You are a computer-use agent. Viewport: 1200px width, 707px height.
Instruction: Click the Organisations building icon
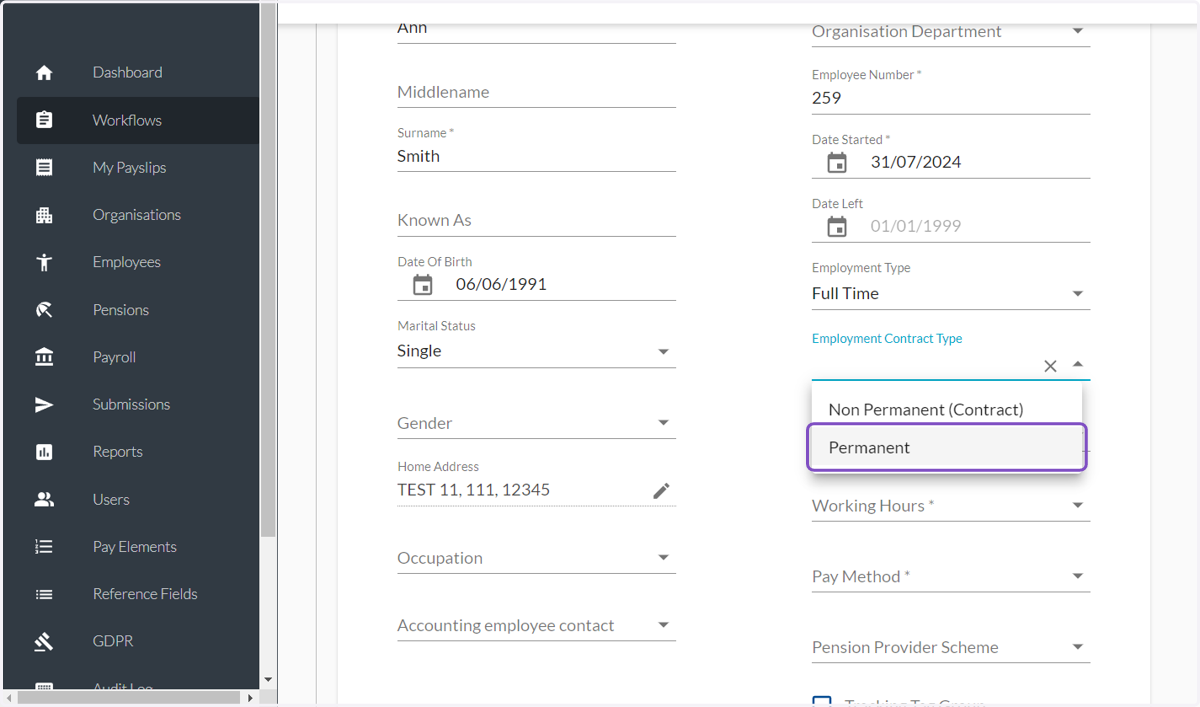pos(44,215)
